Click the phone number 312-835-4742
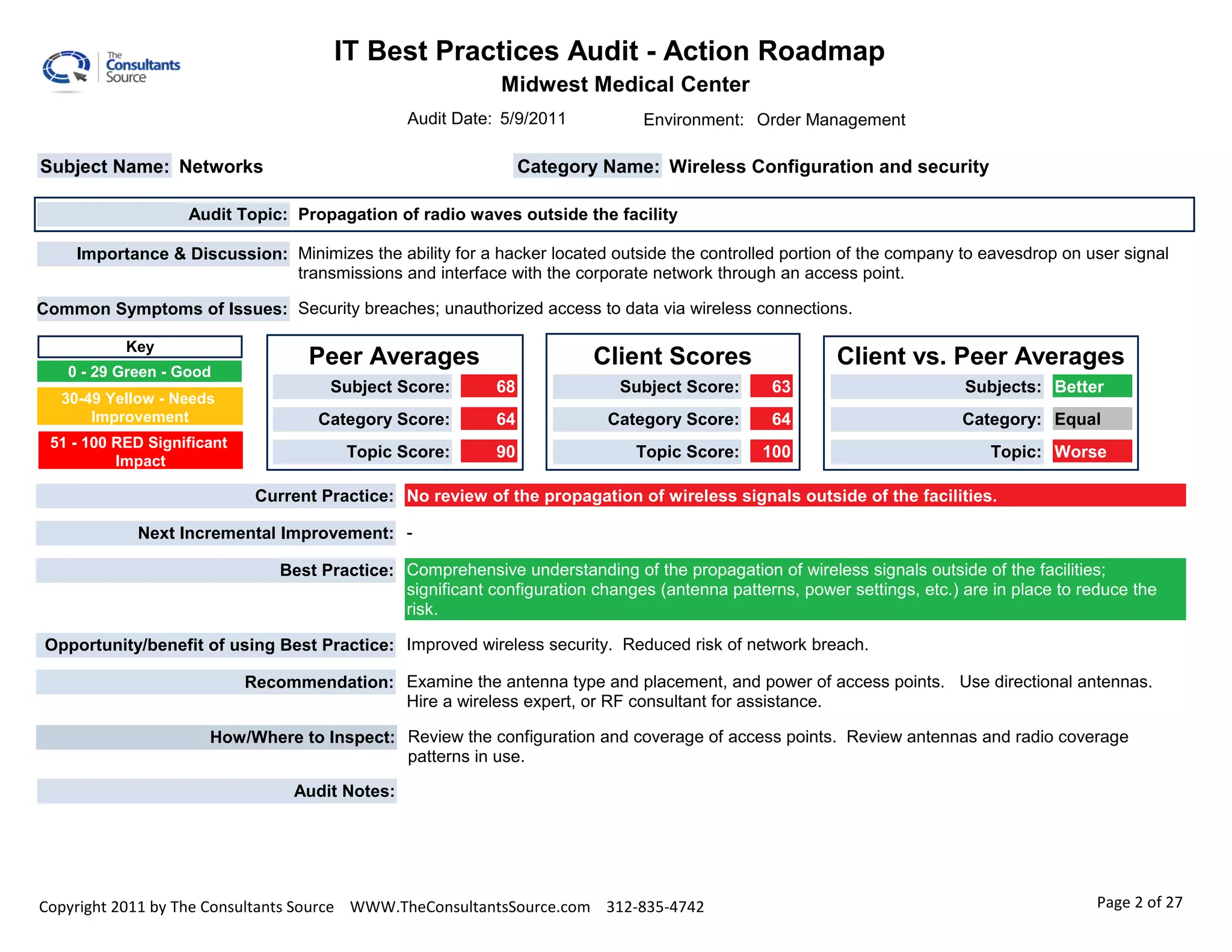The image size is (1232, 952). pyautogui.click(x=654, y=906)
